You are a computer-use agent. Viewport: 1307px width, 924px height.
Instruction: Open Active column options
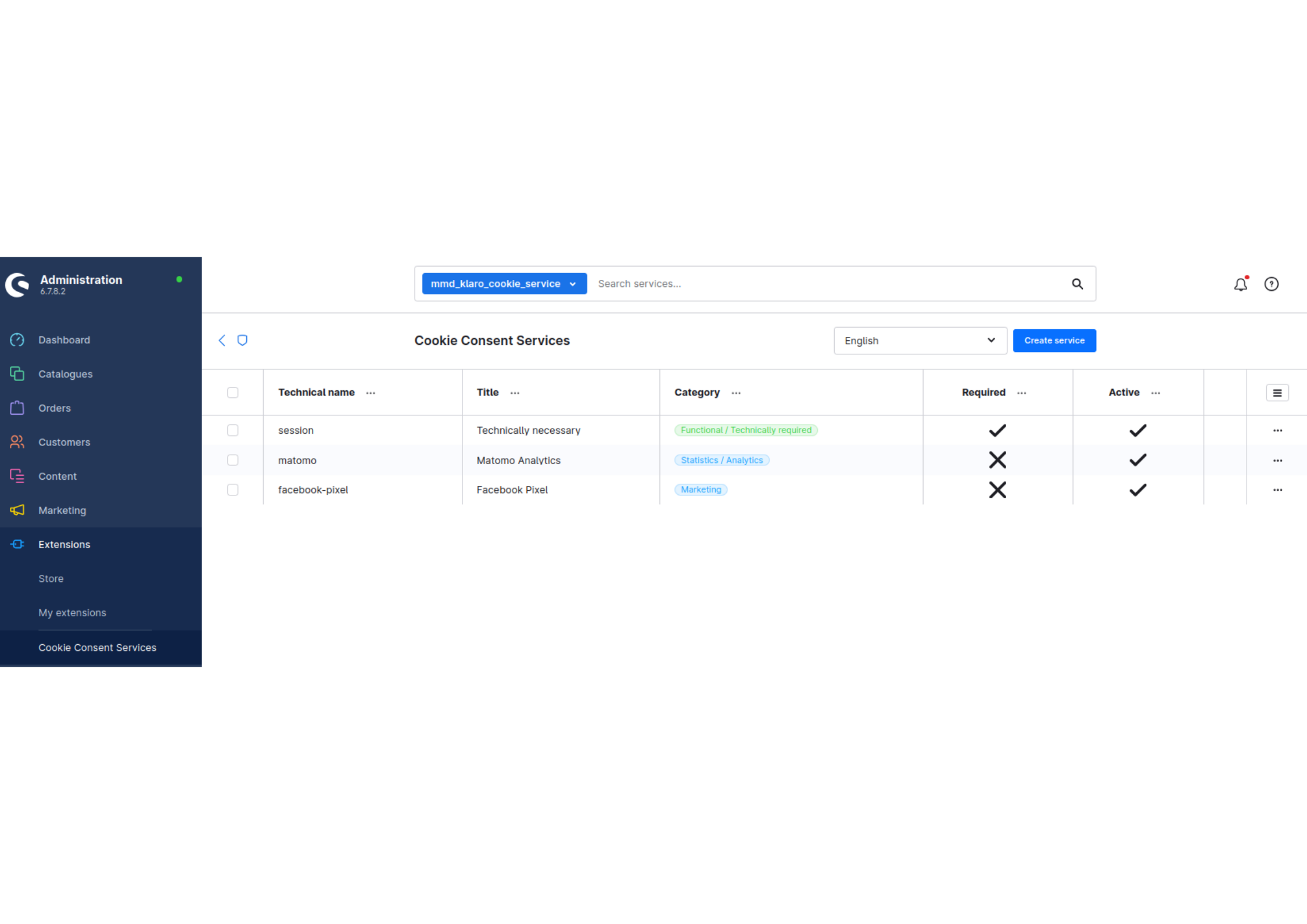click(1156, 393)
